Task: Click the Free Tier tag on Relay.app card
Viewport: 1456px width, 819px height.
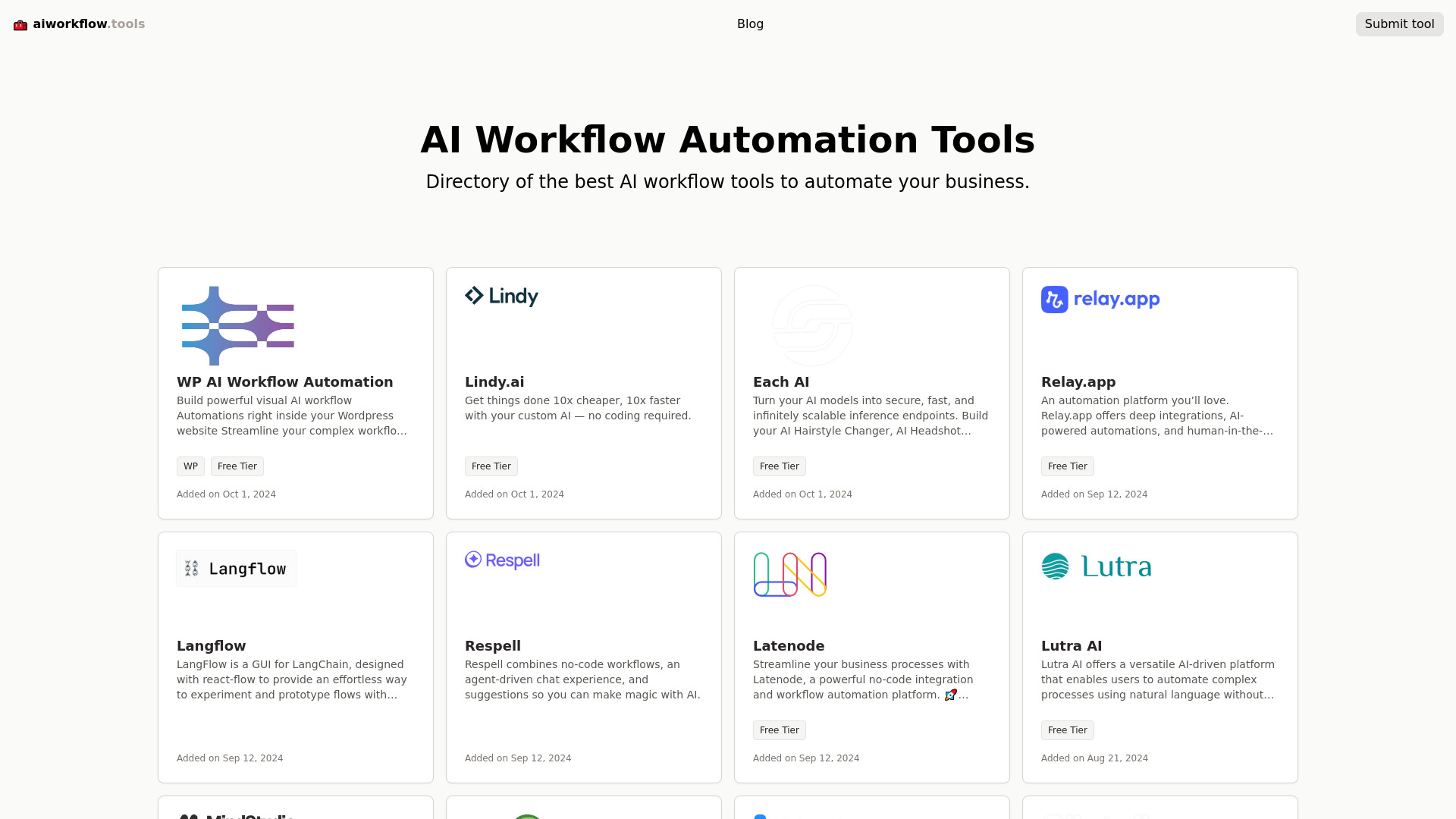Action: 1067,466
